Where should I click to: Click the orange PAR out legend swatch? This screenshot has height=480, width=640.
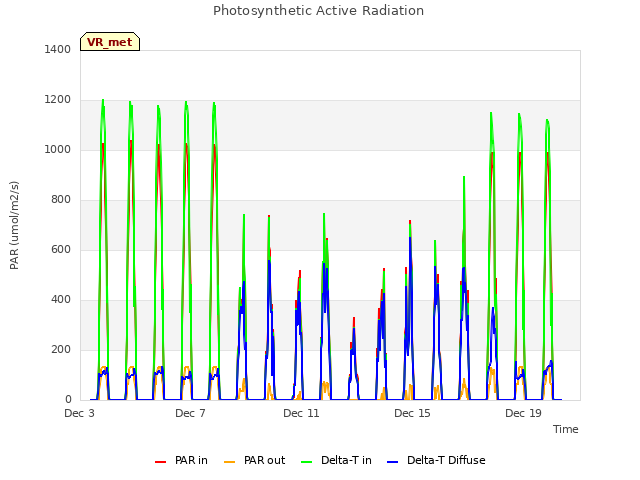coord(230,462)
